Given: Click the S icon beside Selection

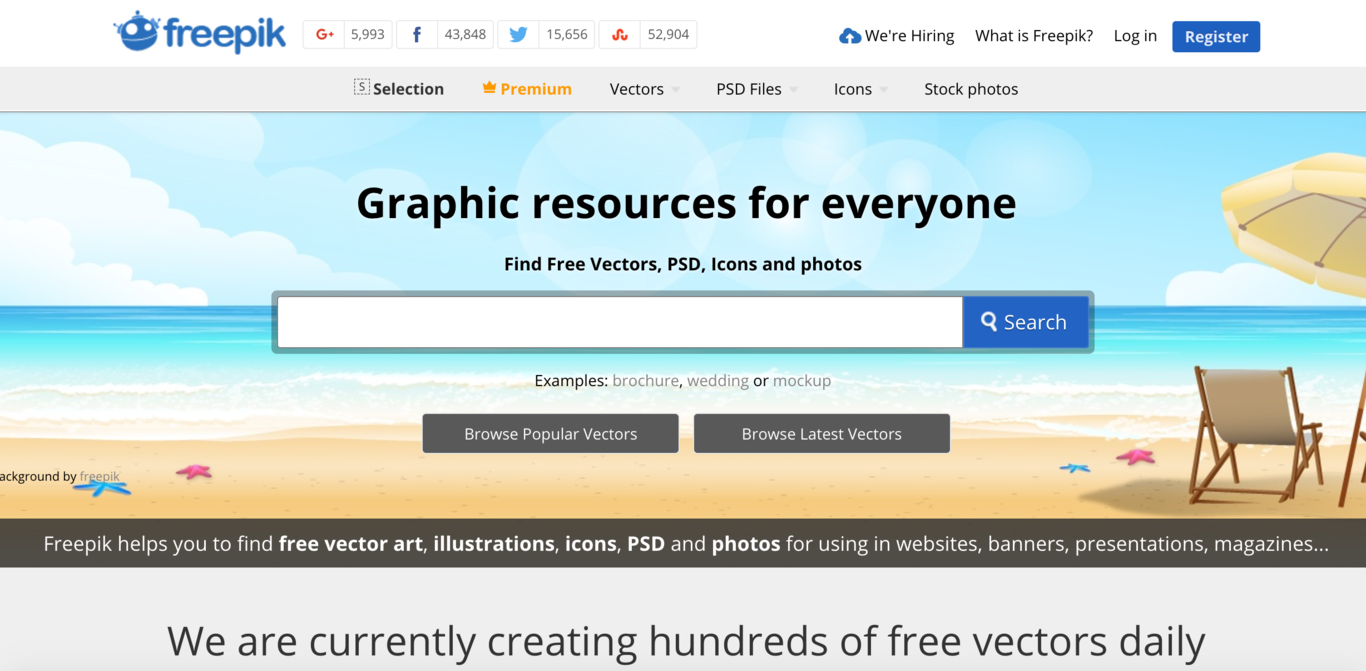Looking at the screenshot, I should (360, 88).
